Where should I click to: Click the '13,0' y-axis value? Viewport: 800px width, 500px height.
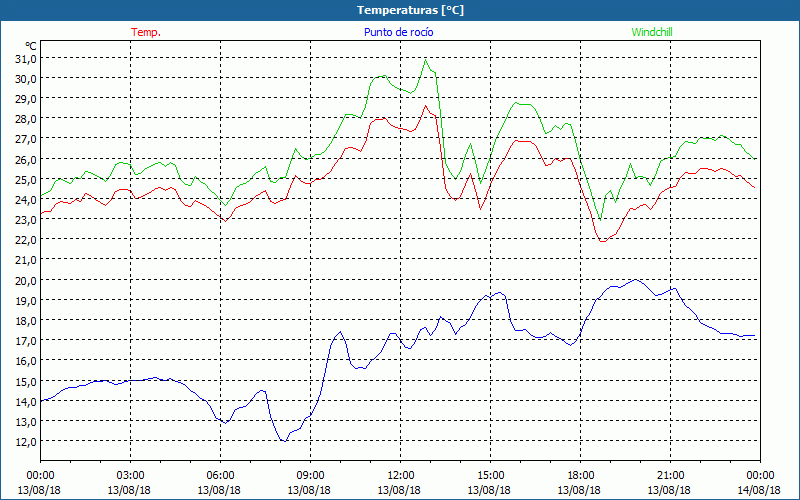point(26,421)
